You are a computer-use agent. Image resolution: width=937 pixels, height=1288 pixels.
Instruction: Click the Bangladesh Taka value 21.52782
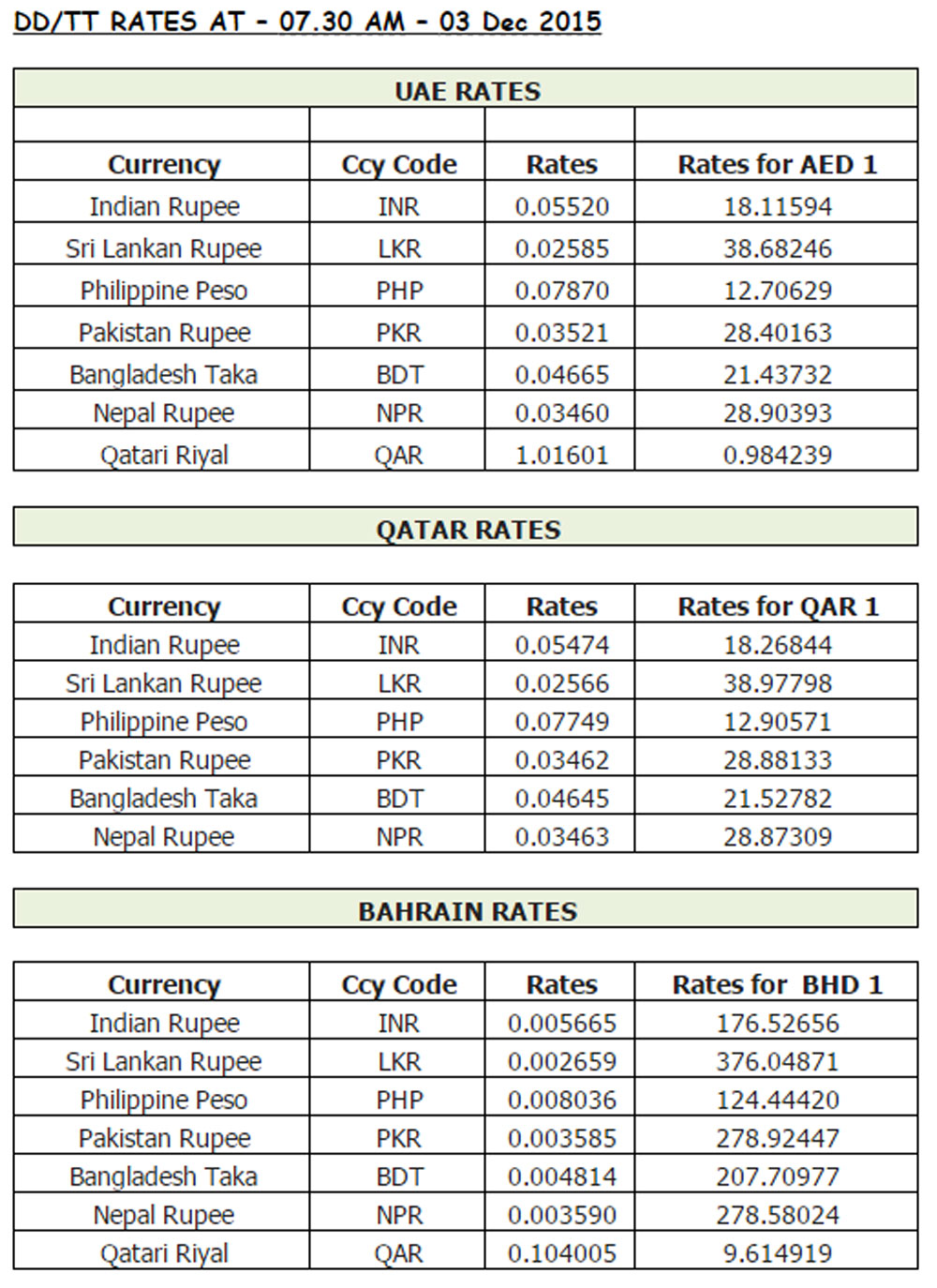(777, 799)
